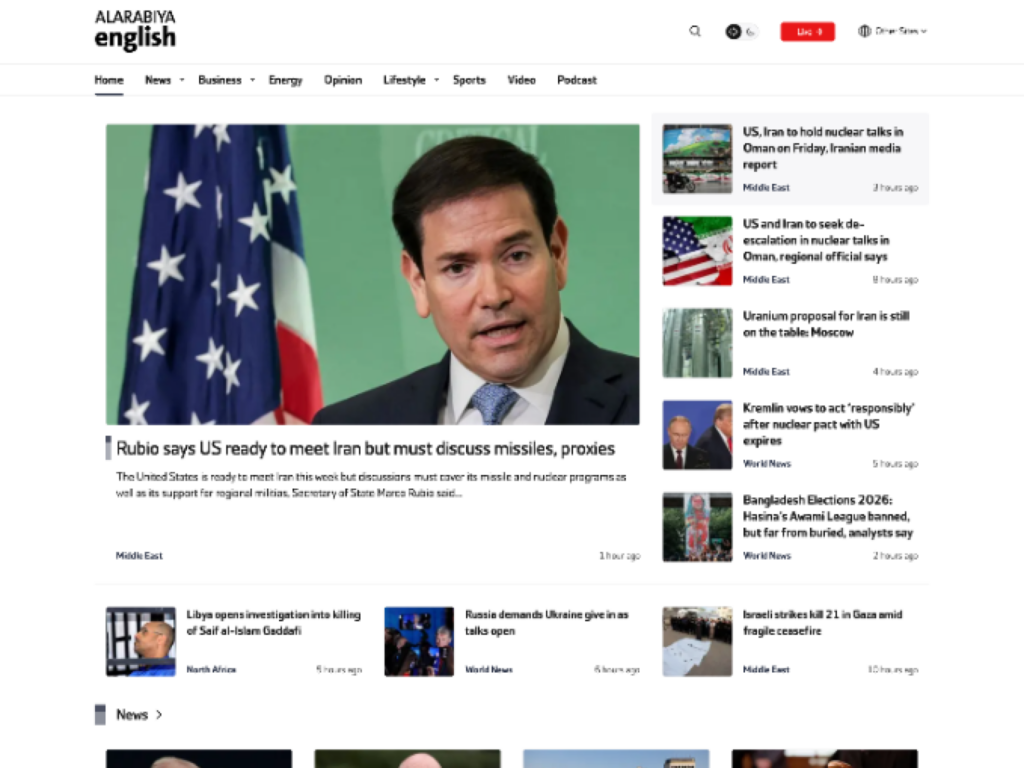The width and height of the screenshot is (1024, 768).
Task: Open the Rubio headline article link
Action: tap(365, 448)
